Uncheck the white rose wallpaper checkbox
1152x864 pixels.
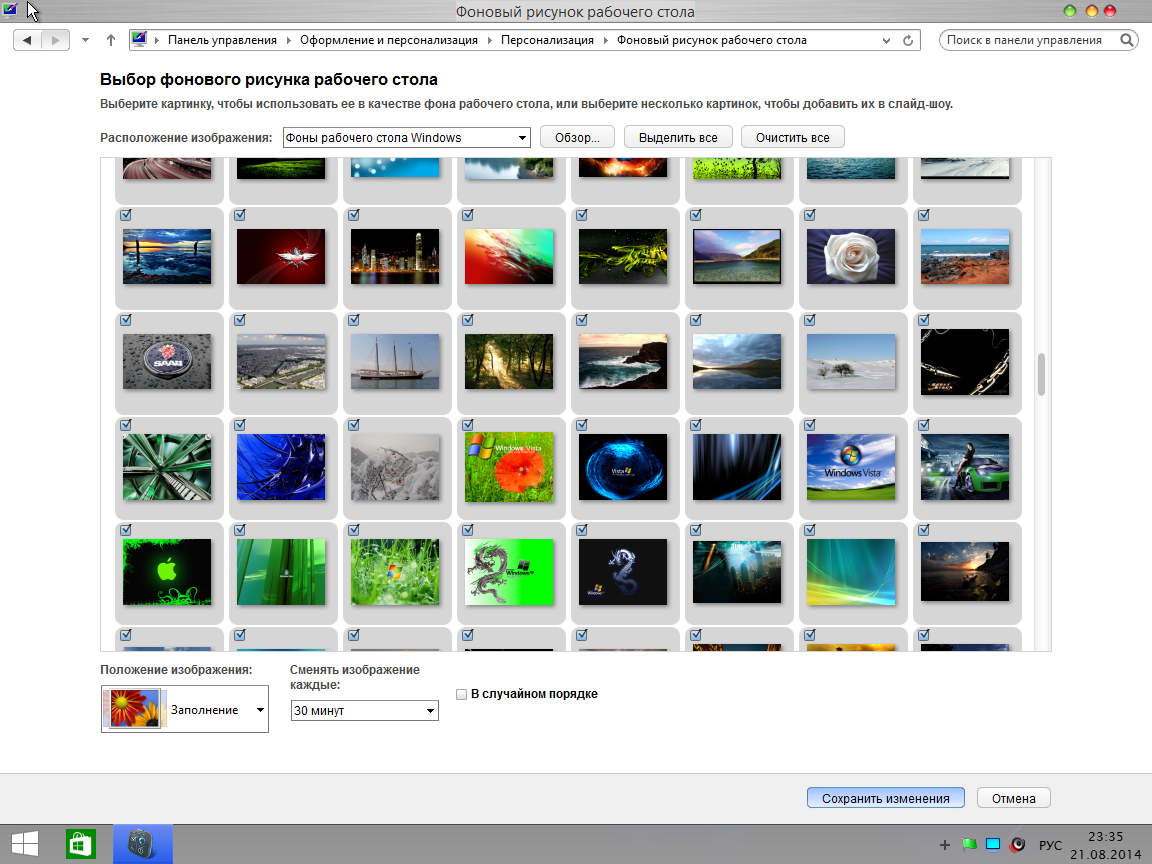click(810, 215)
